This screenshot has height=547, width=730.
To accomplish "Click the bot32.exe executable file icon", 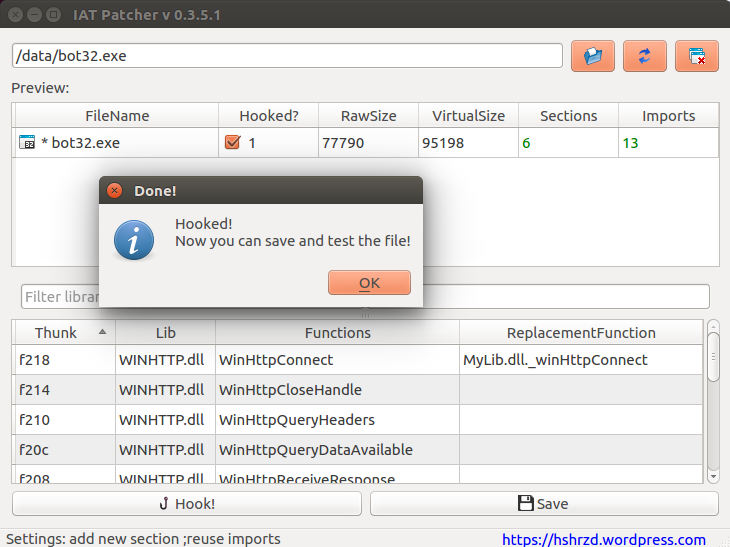I will (27, 143).
